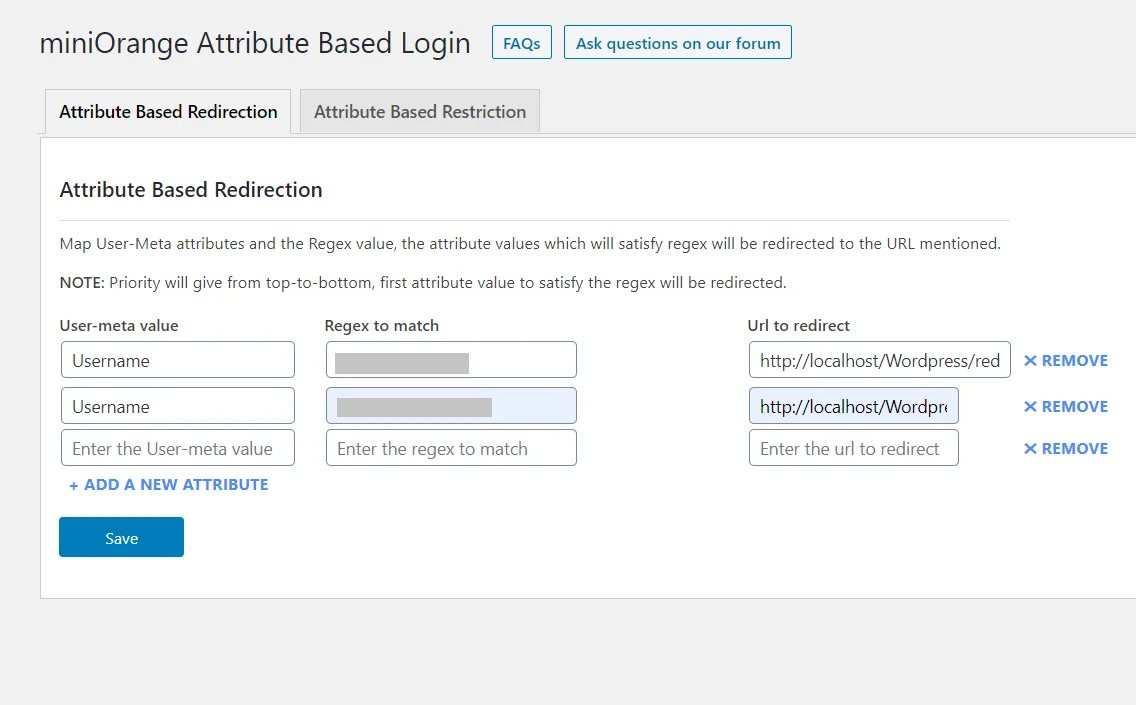Screen dimensions: 1136x705
Task: Click second row Username user-meta field
Action: [x=178, y=406]
